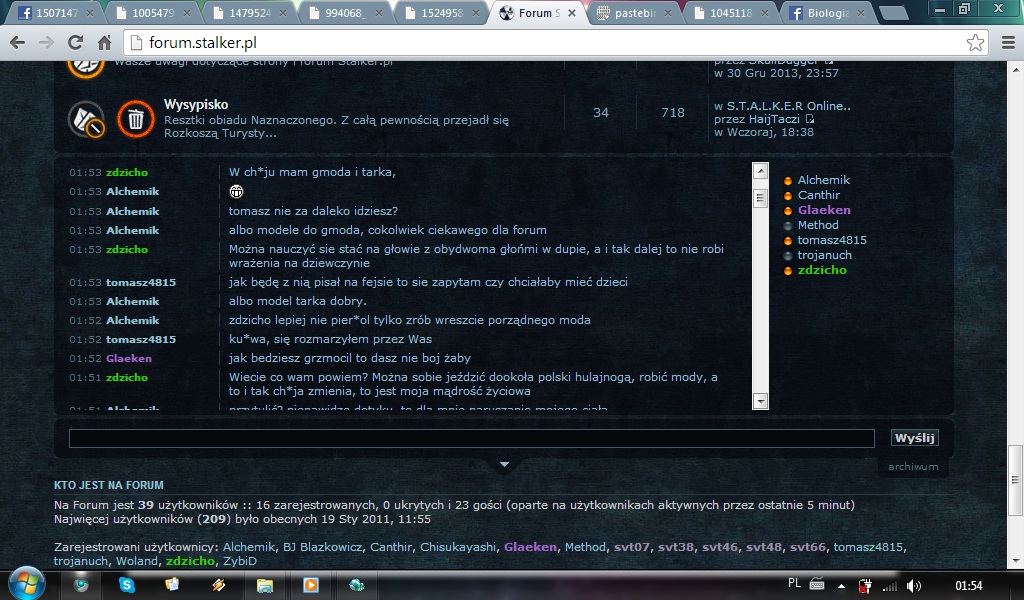Expand the chat with the down arrow
The width and height of the screenshot is (1024, 600).
pos(504,464)
